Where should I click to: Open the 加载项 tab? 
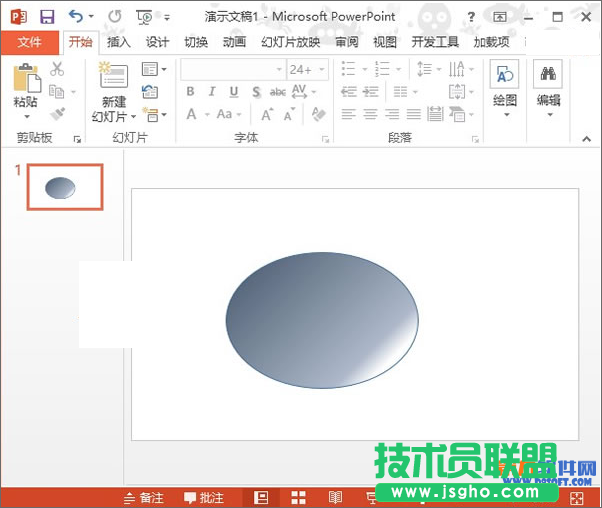click(491, 42)
